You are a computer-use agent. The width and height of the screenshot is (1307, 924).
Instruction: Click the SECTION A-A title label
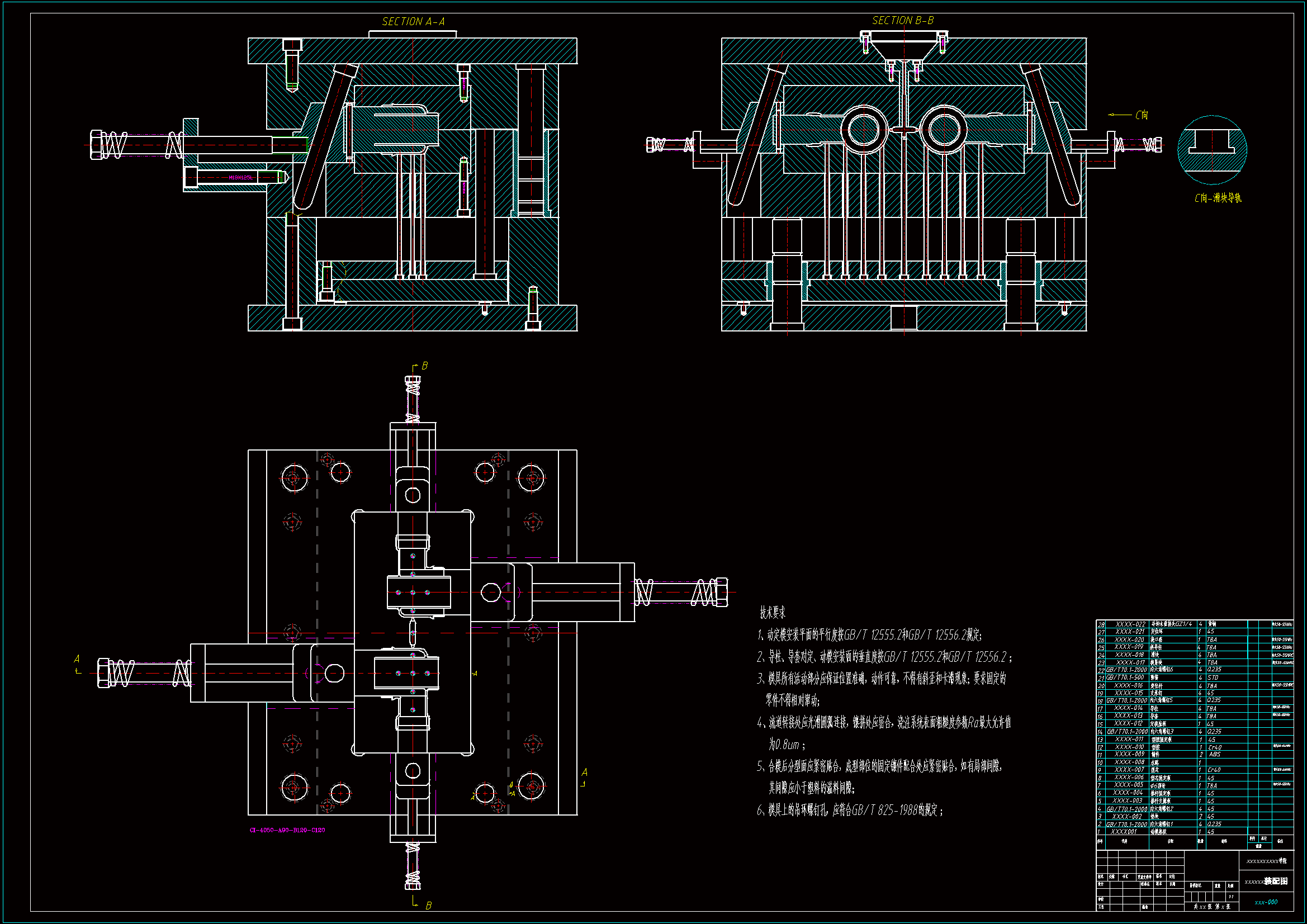click(413, 22)
